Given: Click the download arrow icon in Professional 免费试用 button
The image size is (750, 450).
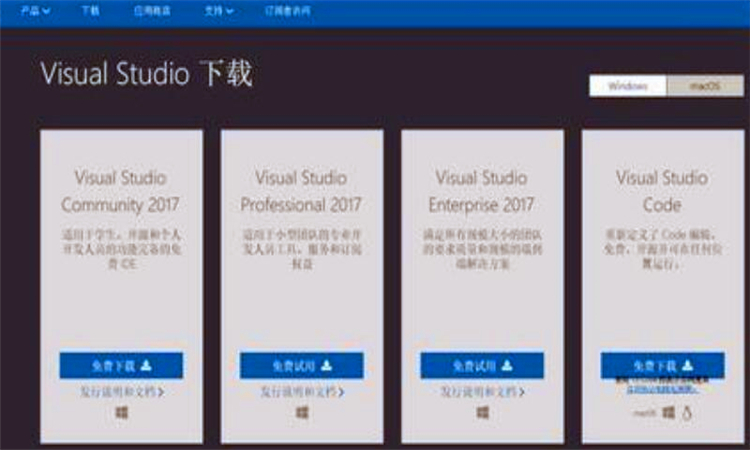Looking at the screenshot, I should point(327,366).
